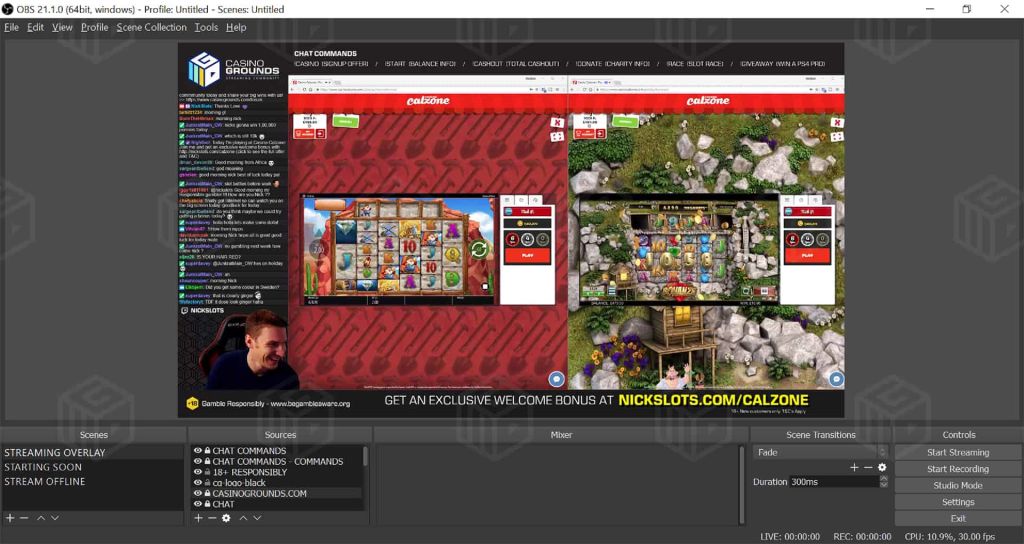Open Settings from Controls panel
1024x544 pixels.
click(x=958, y=502)
